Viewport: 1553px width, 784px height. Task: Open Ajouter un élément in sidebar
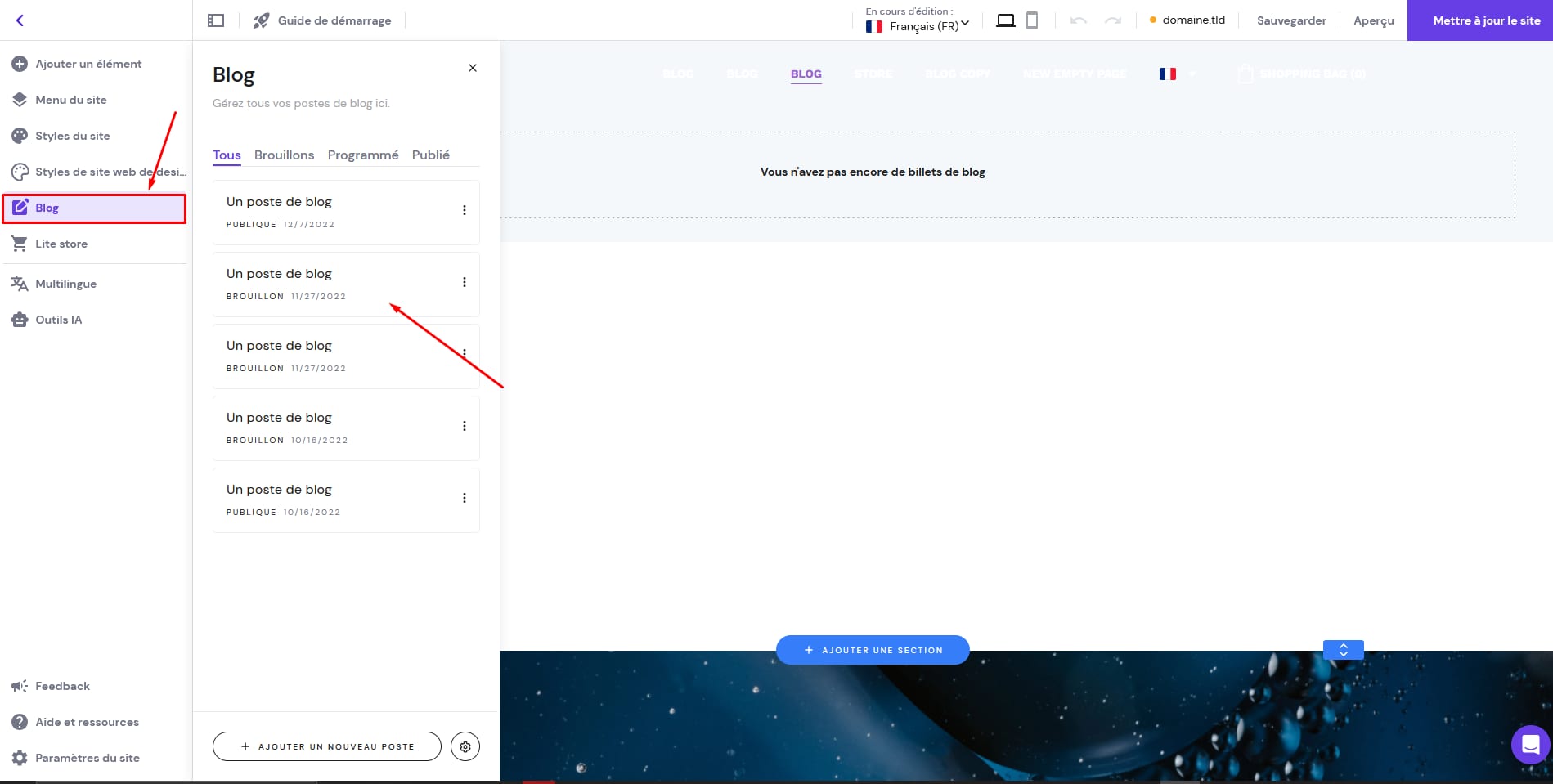[88, 64]
